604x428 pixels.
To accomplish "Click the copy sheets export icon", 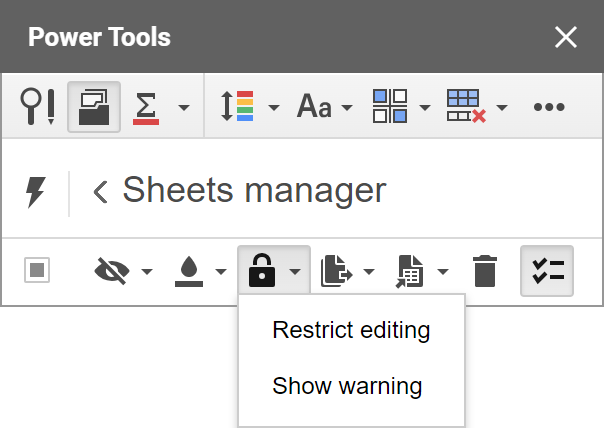I will 337,271.
